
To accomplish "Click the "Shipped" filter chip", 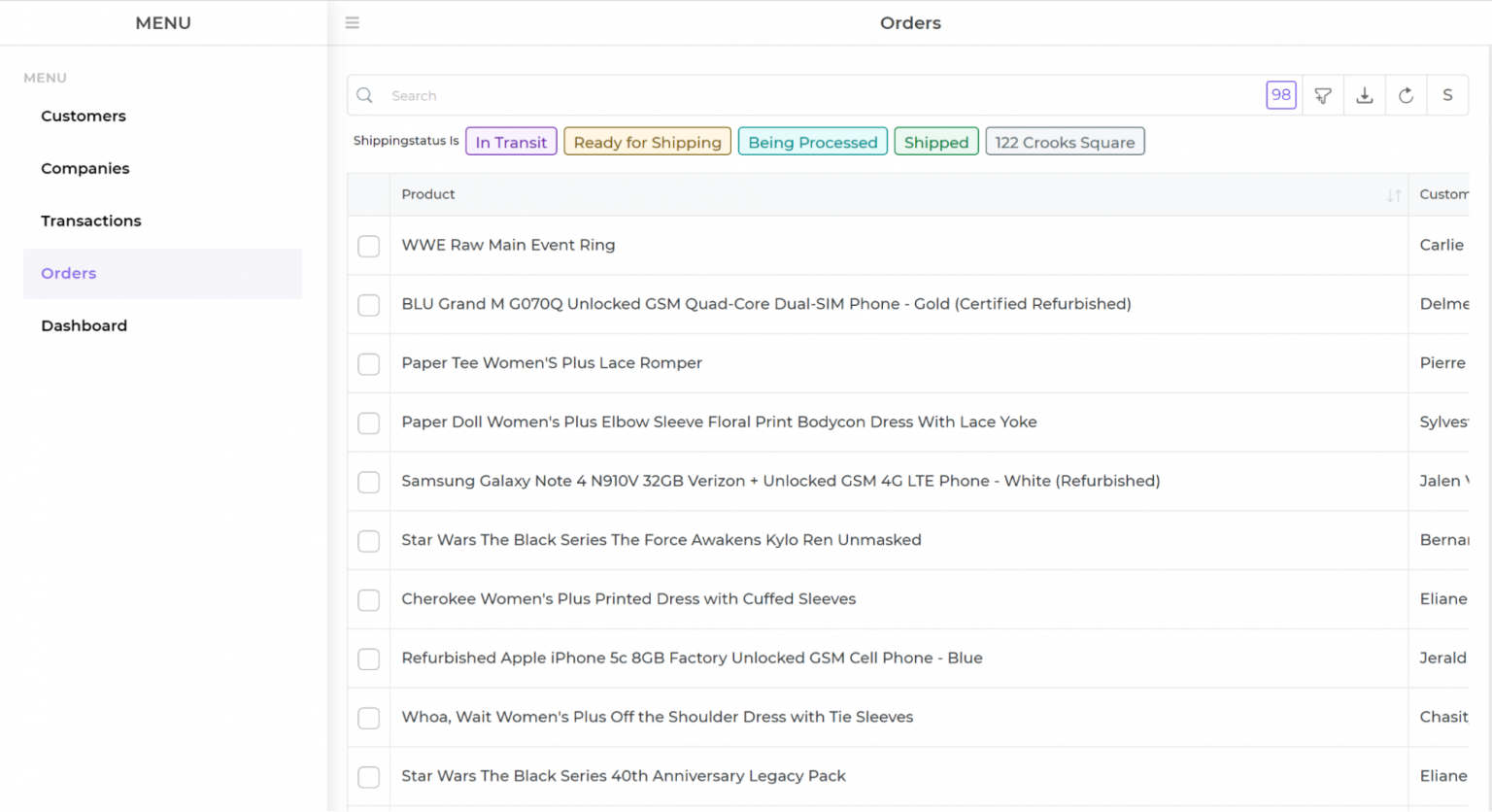I will (x=935, y=141).
